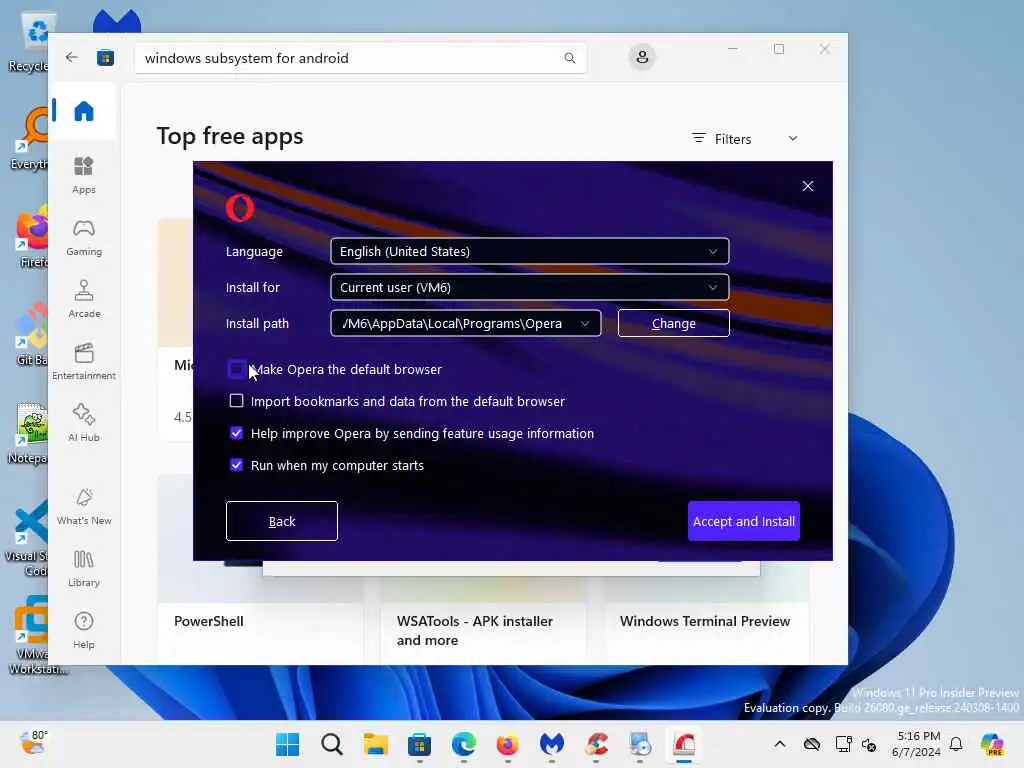Open taskbar Search

point(332,744)
